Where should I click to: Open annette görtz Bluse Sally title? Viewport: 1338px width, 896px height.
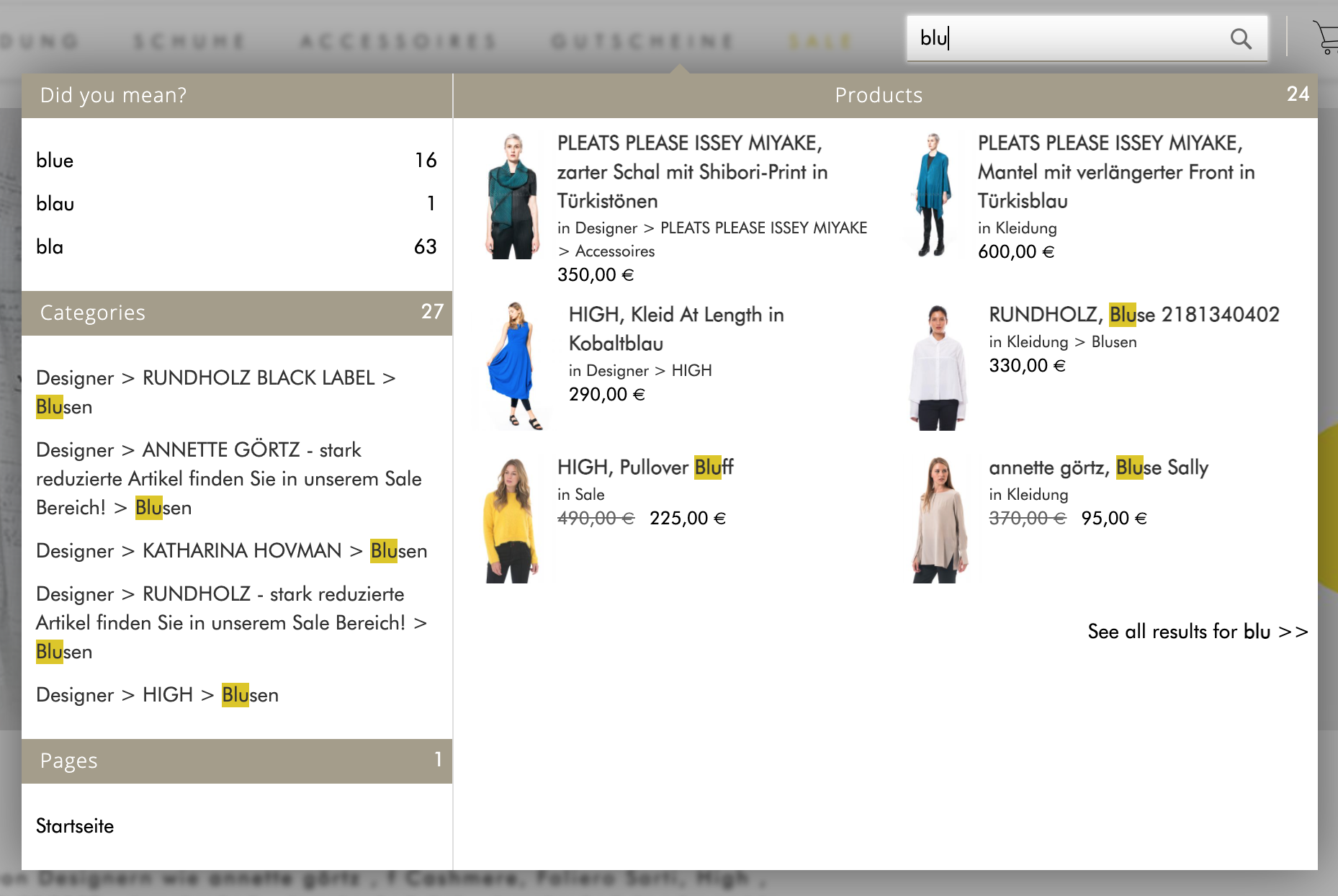pyautogui.click(x=1099, y=467)
